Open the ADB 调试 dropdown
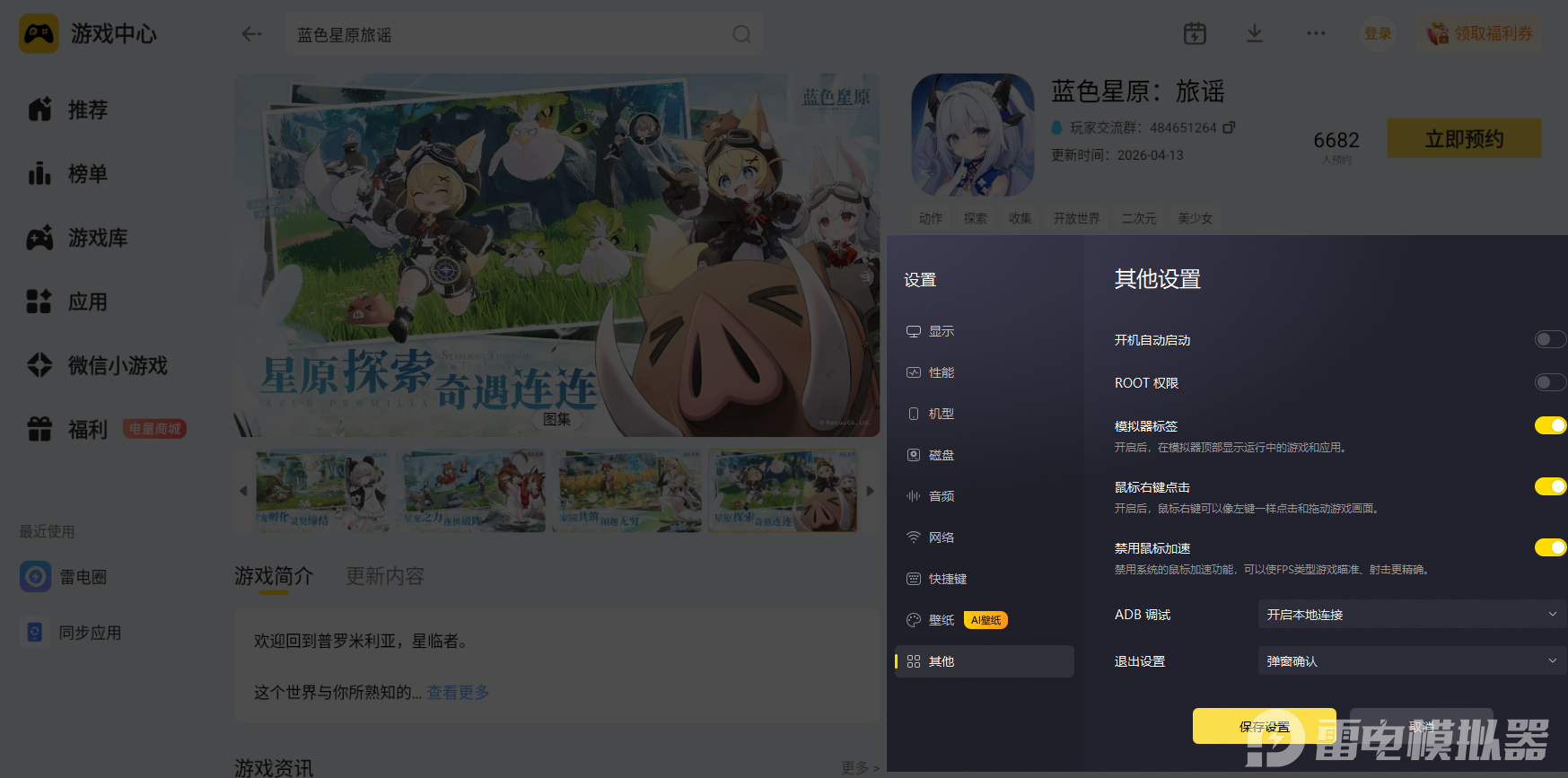The image size is (1568, 778). 1412,614
